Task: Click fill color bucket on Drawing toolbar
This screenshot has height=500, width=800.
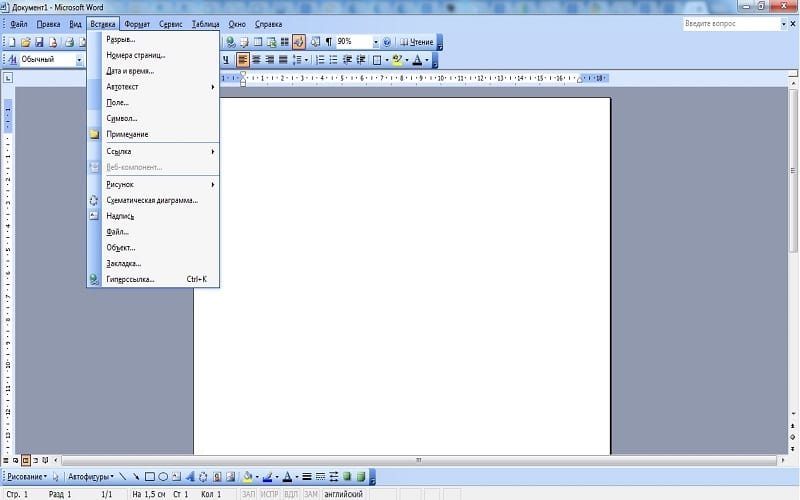Action: click(x=247, y=477)
